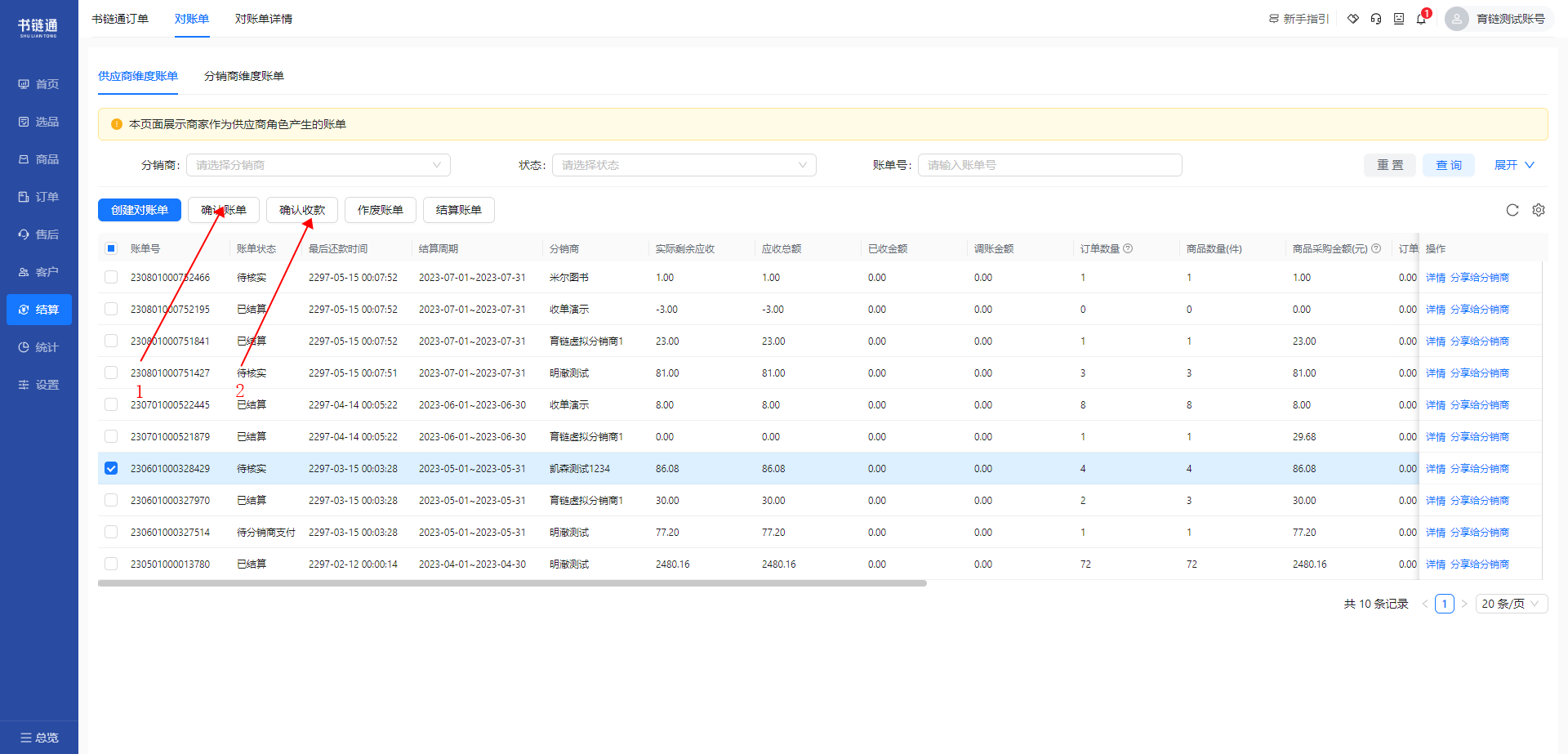
Task: Check the row for bill 230701000522445
Action: click(x=111, y=405)
